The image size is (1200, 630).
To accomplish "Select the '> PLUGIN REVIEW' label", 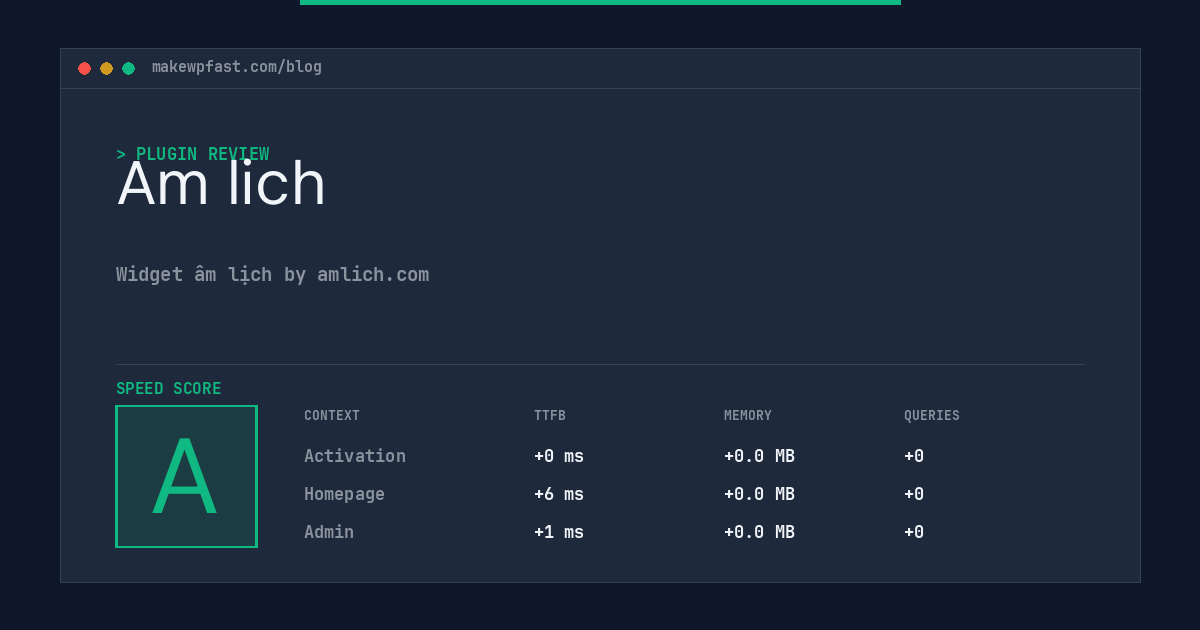I will click(x=193, y=154).
